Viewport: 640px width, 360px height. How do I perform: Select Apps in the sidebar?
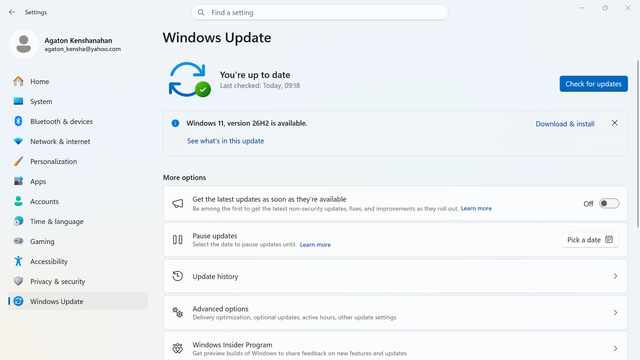(78, 181)
